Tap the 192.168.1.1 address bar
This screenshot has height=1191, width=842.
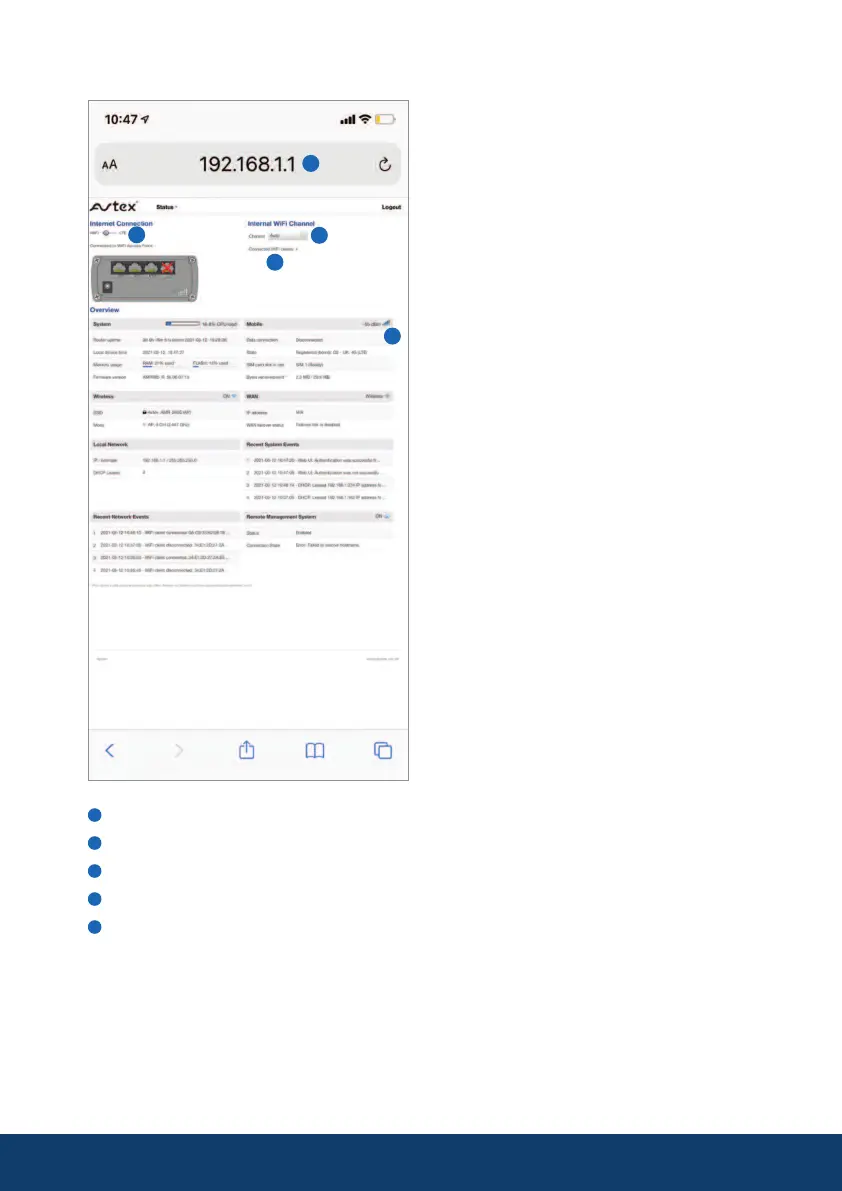[x=247, y=164]
